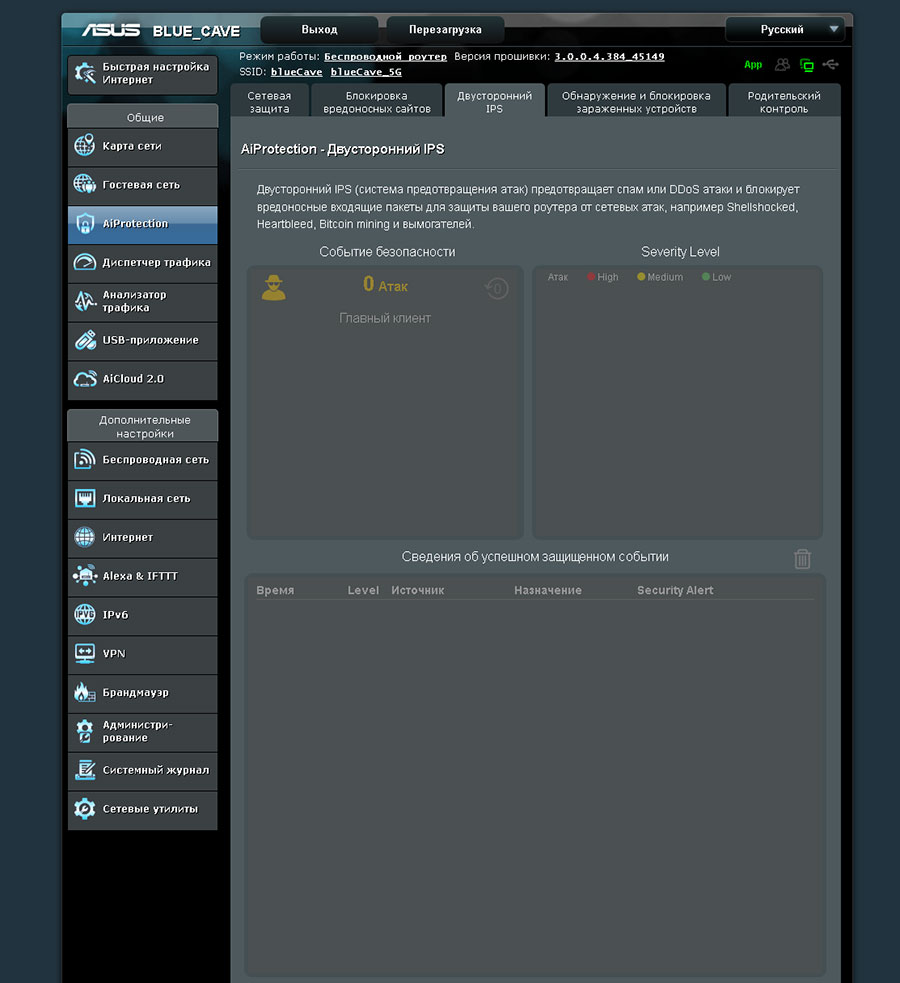Open Карта сети network map

tap(142, 146)
